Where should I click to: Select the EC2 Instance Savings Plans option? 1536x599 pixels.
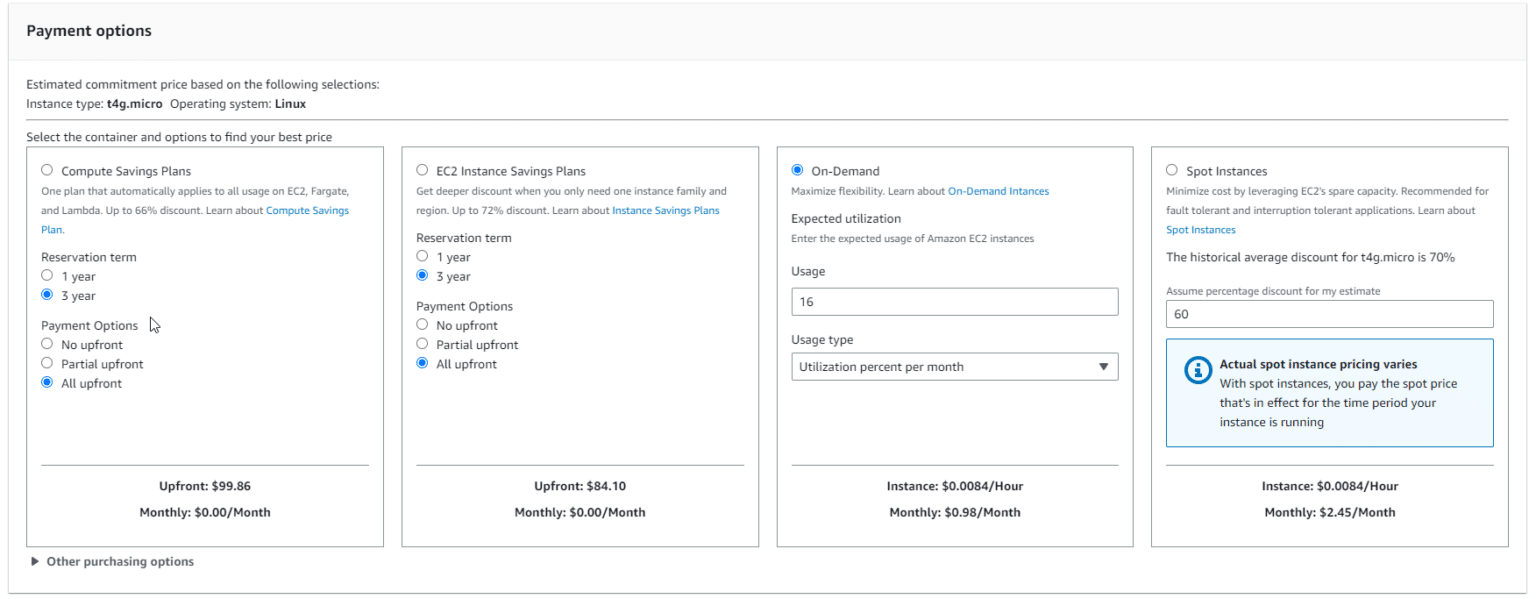[422, 171]
